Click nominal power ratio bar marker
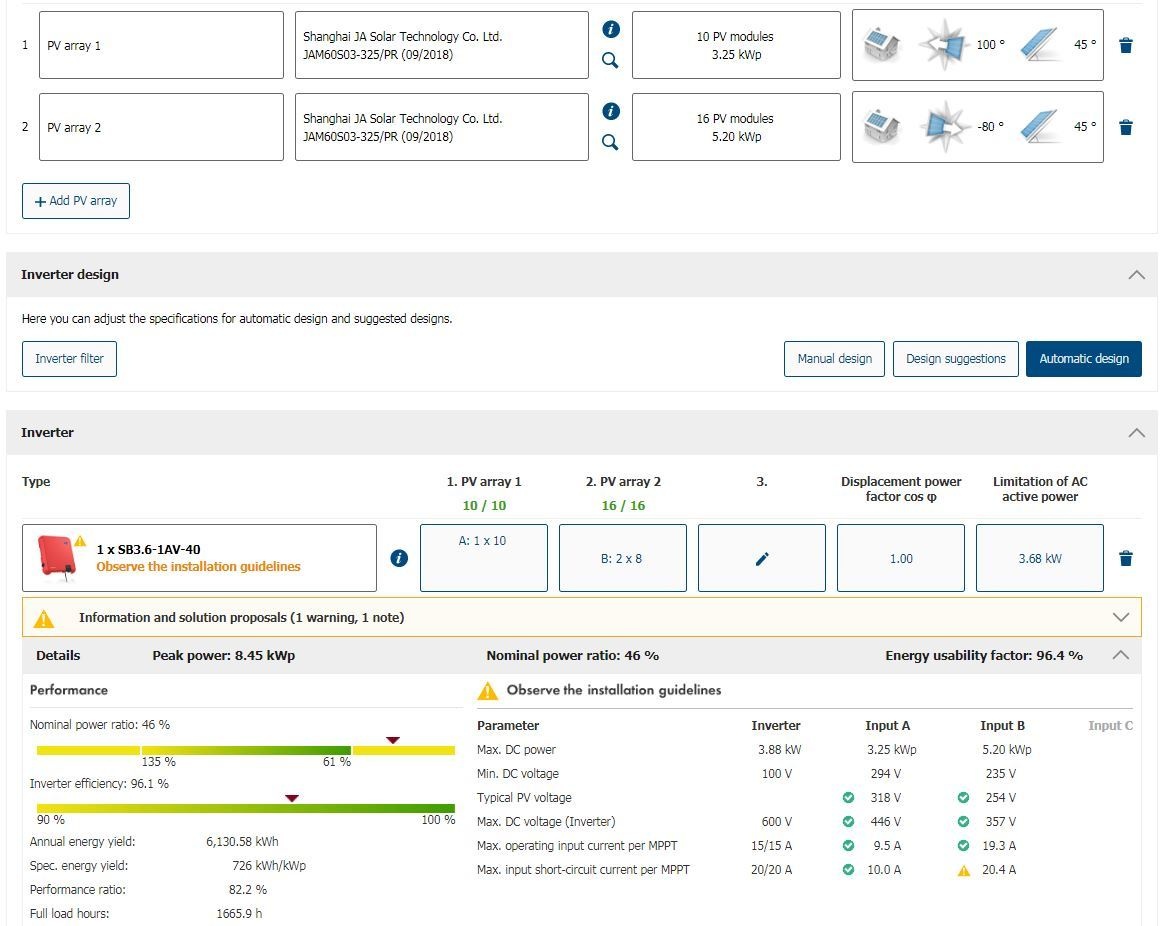 click(393, 740)
